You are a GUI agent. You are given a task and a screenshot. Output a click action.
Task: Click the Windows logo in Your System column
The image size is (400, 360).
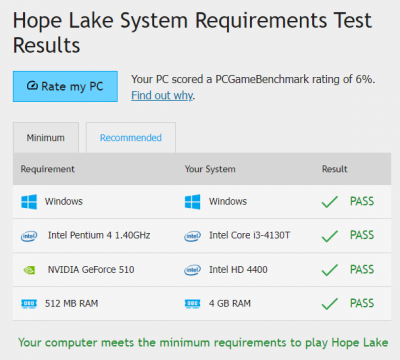[193, 202]
